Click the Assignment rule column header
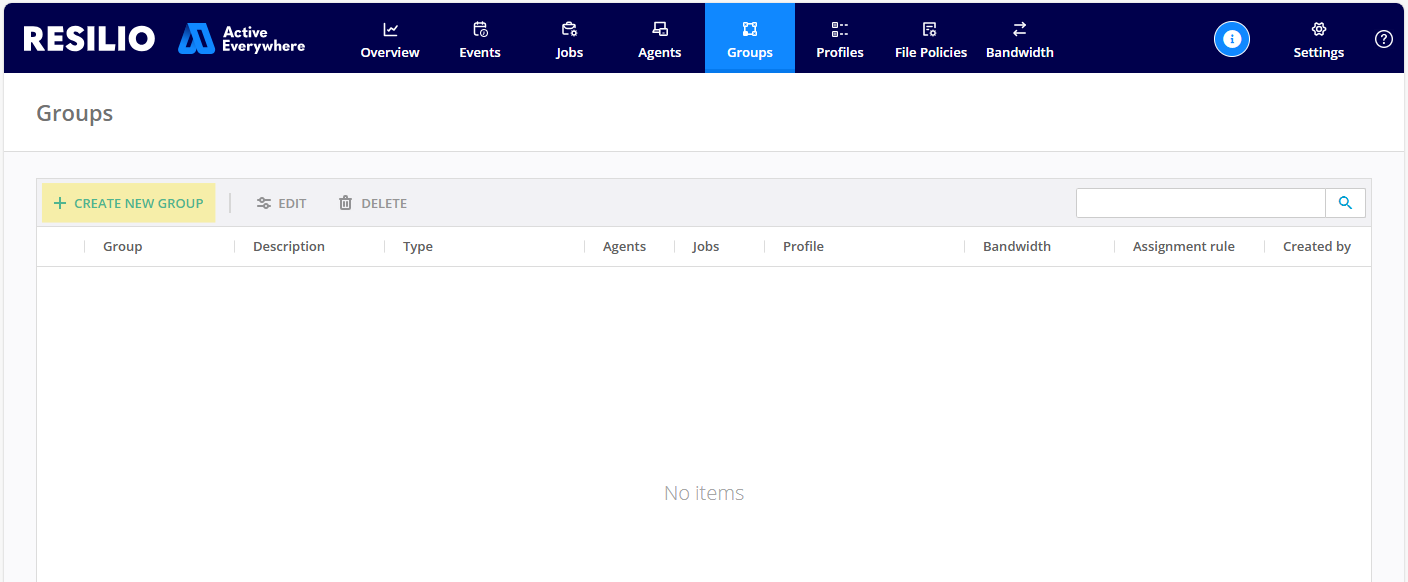The width and height of the screenshot is (1408, 582). click(1183, 247)
